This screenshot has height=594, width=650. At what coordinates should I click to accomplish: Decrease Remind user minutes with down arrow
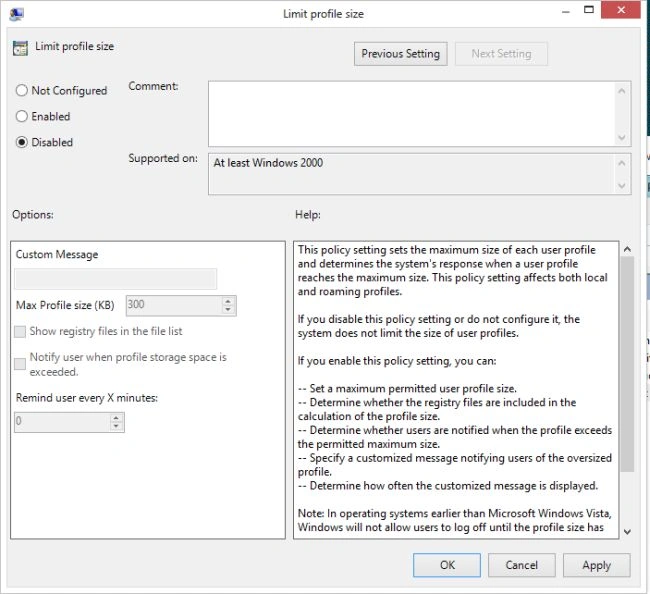tap(116, 427)
